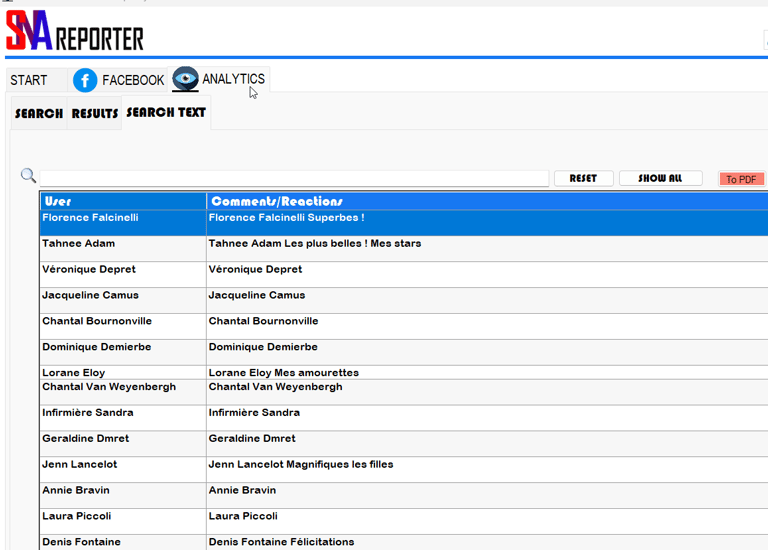Select user cell Denis Fontaine
The width and height of the screenshot is (768, 550).
click(x=123, y=542)
